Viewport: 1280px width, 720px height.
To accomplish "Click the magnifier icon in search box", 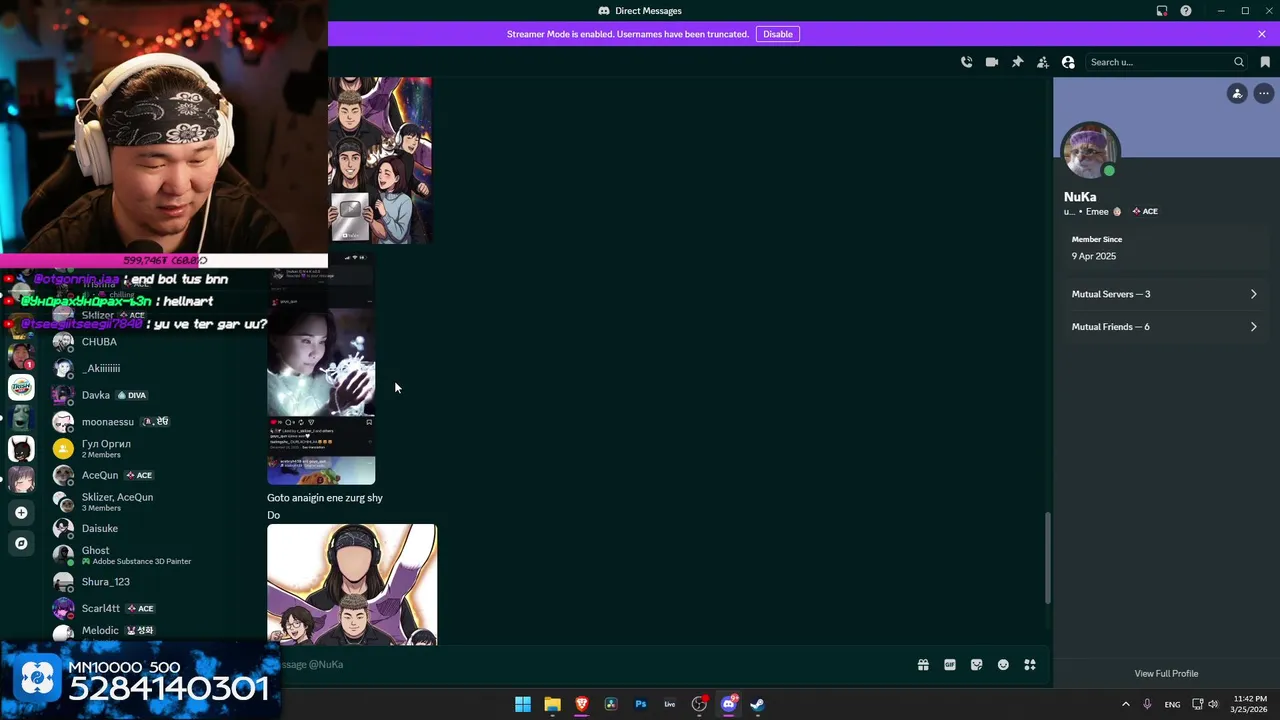I will coord(1239,62).
